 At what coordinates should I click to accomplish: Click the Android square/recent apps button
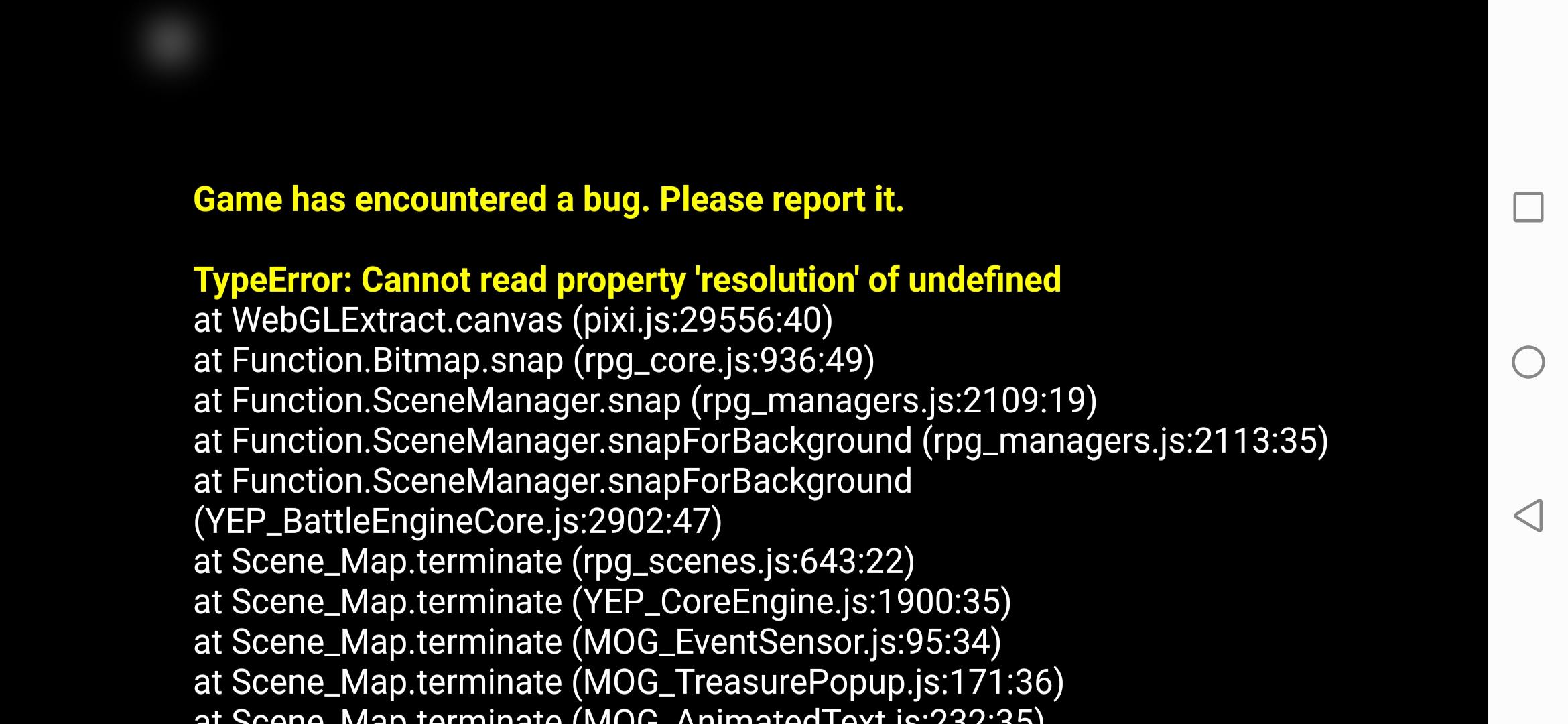tap(1528, 207)
